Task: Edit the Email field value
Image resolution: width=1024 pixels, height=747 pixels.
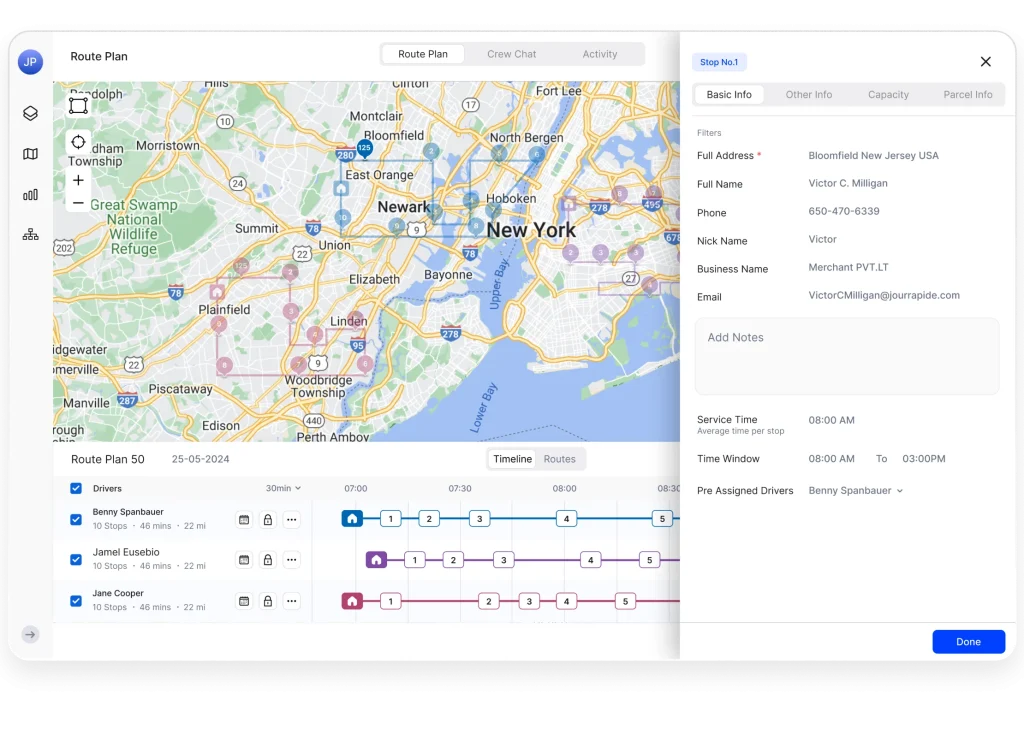Action: pos(884,295)
